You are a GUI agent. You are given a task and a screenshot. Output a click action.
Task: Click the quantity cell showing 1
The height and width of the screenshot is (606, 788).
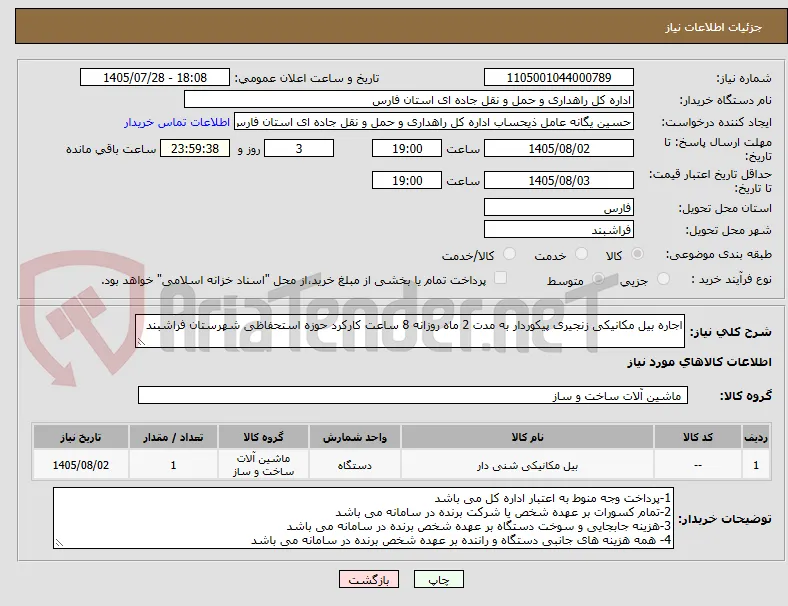173,465
